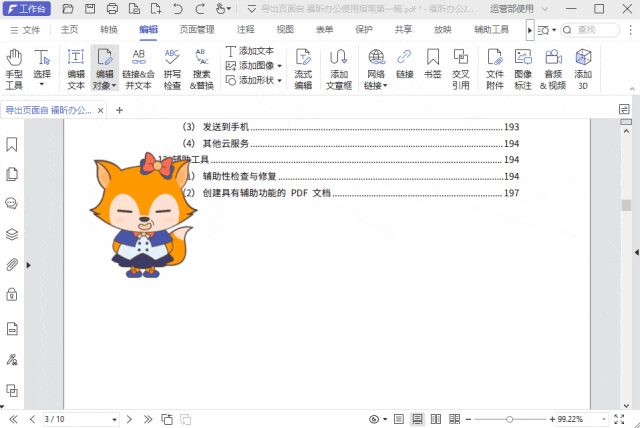Image resolution: width=640 pixels, height=428 pixels.
Task: Open the zoom percentage dropdown
Action: 604,419
